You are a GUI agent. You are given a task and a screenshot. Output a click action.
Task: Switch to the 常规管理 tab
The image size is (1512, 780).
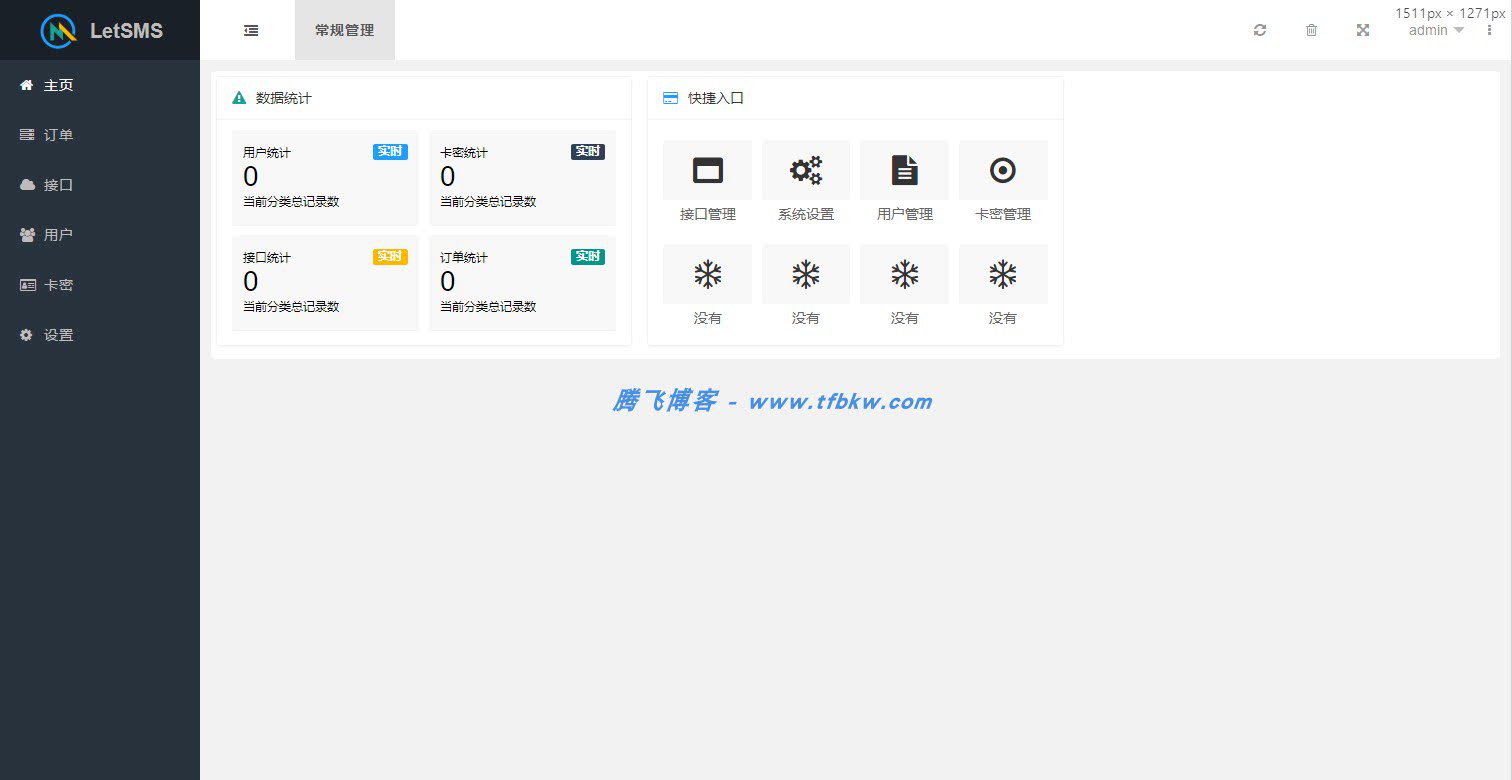pos(344,30)
